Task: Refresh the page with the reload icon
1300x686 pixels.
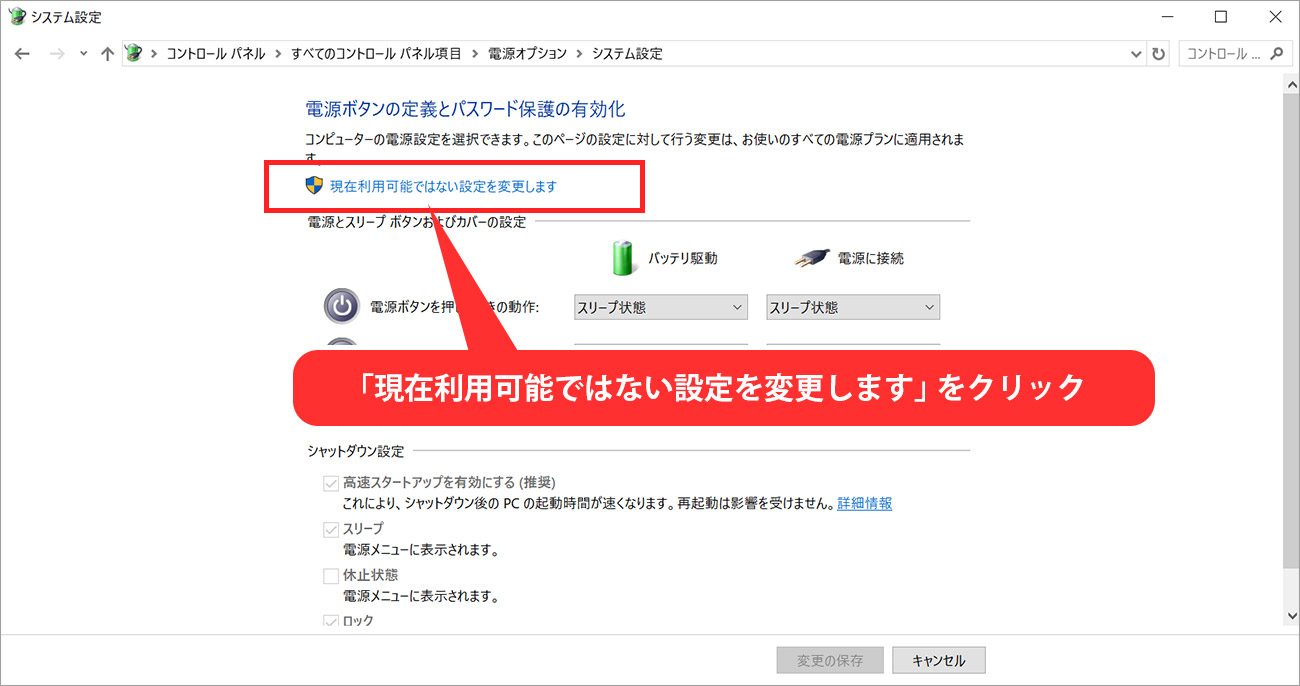Action: click(1159, 54)
